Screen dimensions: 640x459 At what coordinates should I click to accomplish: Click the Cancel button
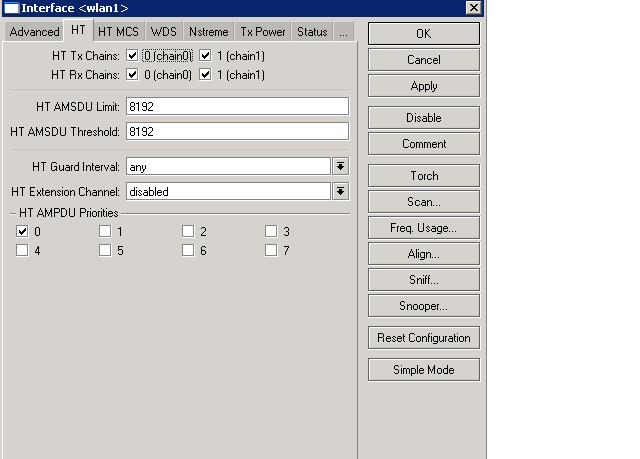(x=424, y=60)
